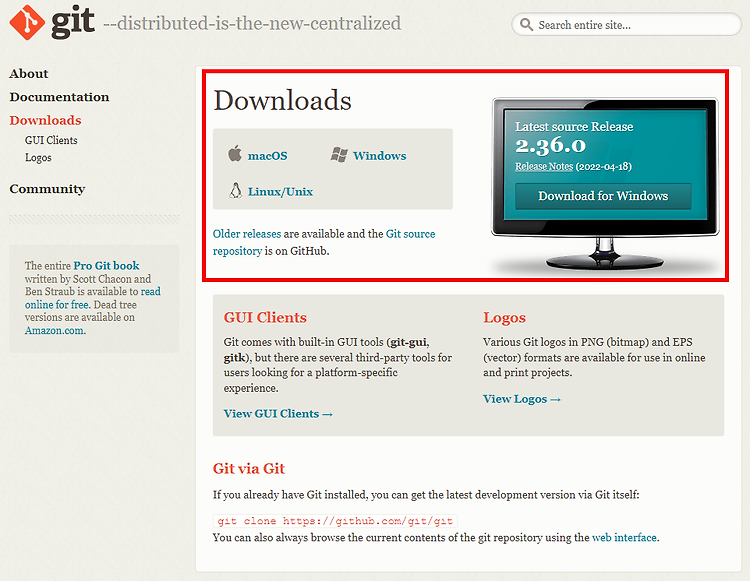Click the View GUI Clients link

(x=278, y=414)
